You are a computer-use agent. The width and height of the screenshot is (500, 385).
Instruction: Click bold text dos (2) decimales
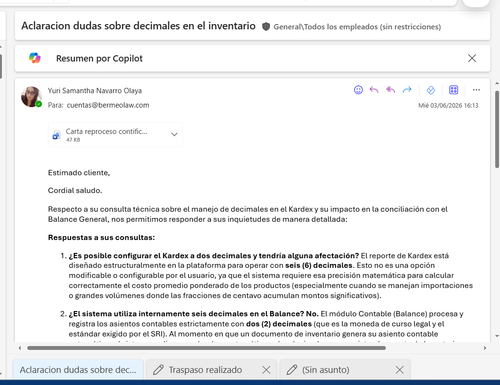click(x=279, y=324)
